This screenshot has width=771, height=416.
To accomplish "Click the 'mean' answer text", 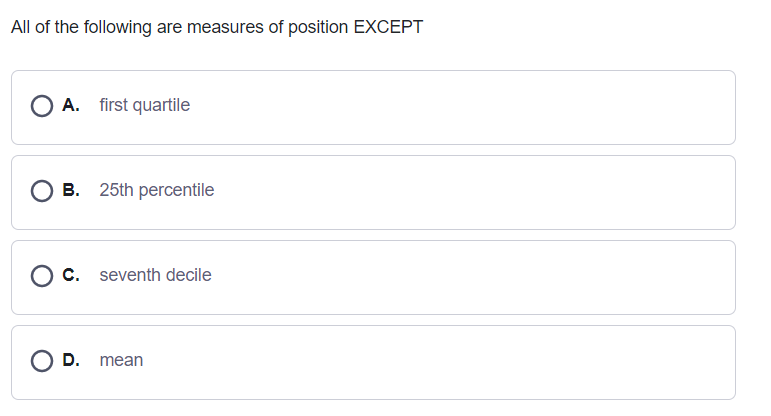I will pyautogui.click(x=121, y=360).
